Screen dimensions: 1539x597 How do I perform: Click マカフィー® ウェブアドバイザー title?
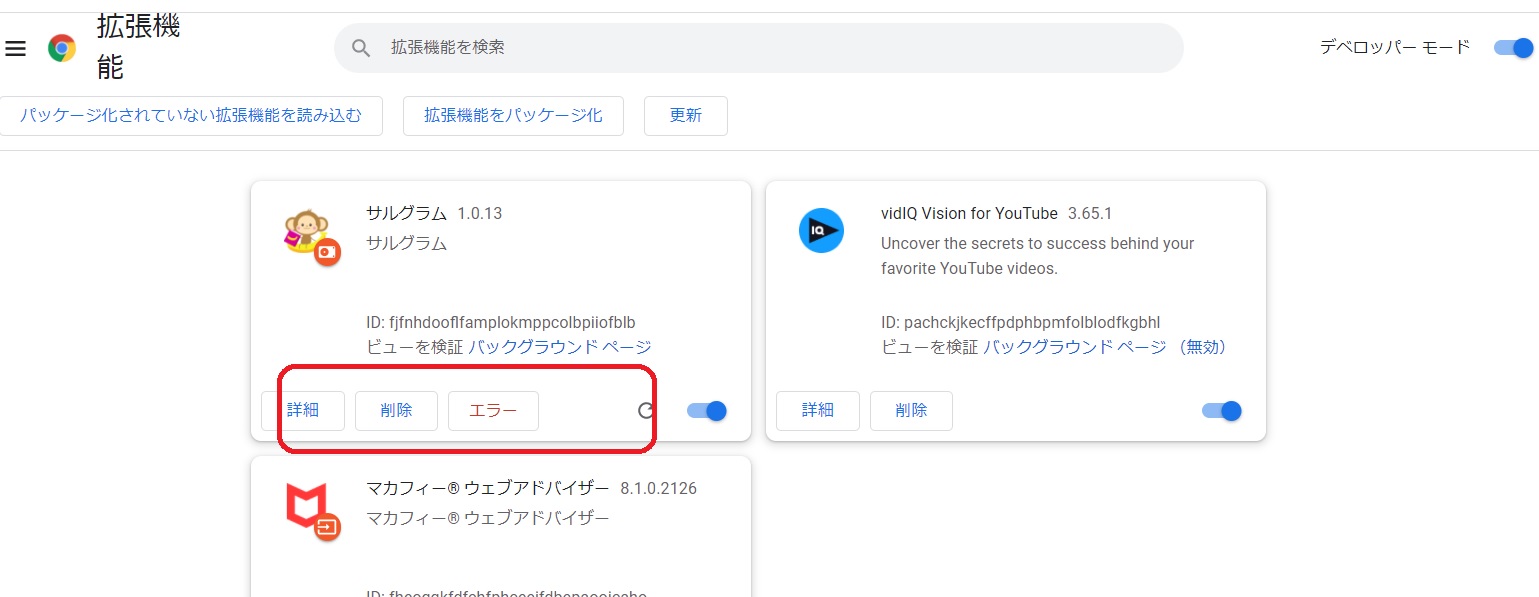(488, 489)
